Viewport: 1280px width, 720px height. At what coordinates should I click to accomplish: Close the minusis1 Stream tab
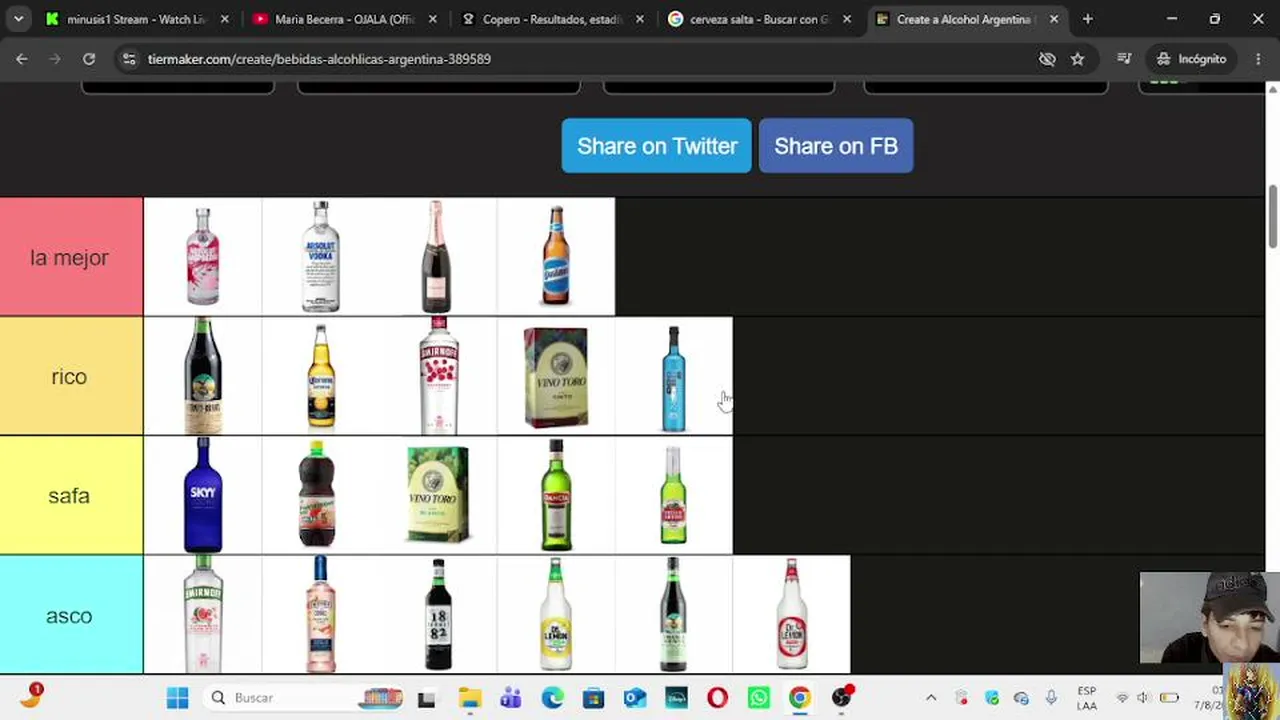224,19
